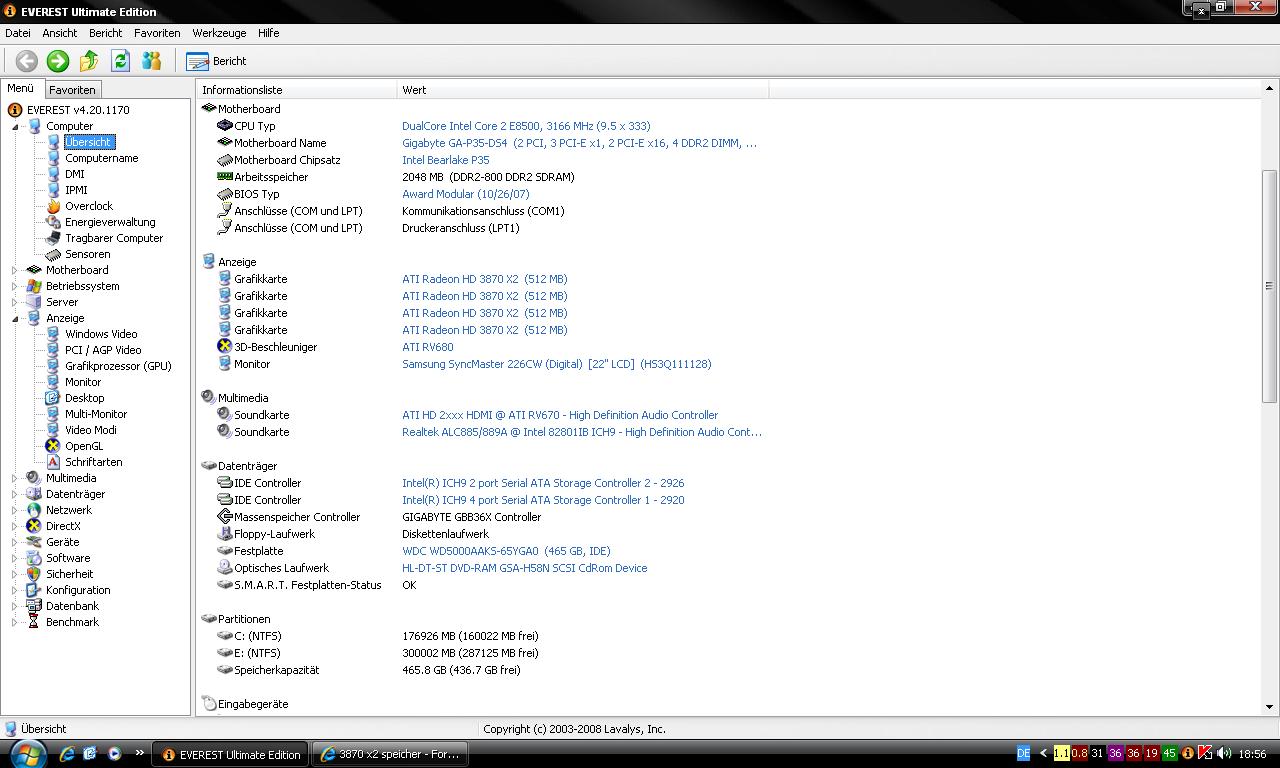Collapse the Anzeige tree node
Viewport: 1280px width, 768px height.
(x=15, y=318)
